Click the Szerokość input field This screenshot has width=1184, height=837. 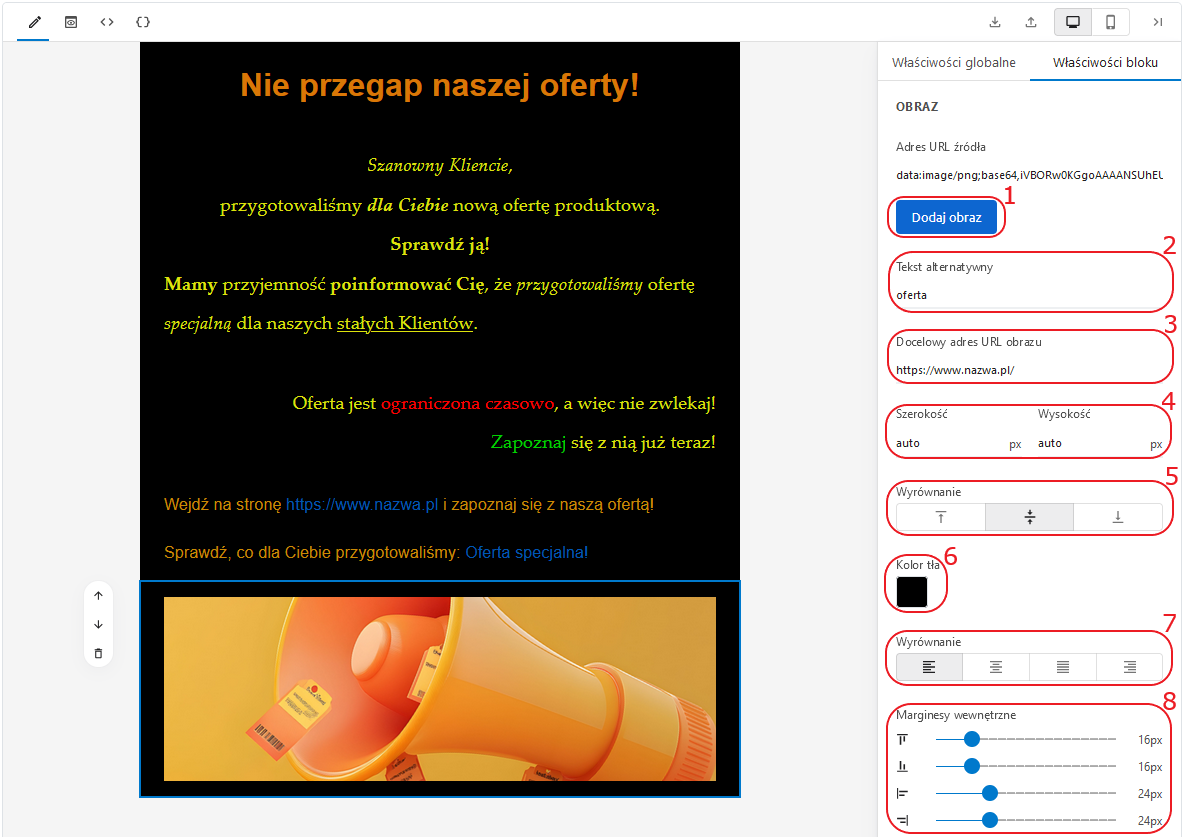pyautogui.click(x=950, y=443)
